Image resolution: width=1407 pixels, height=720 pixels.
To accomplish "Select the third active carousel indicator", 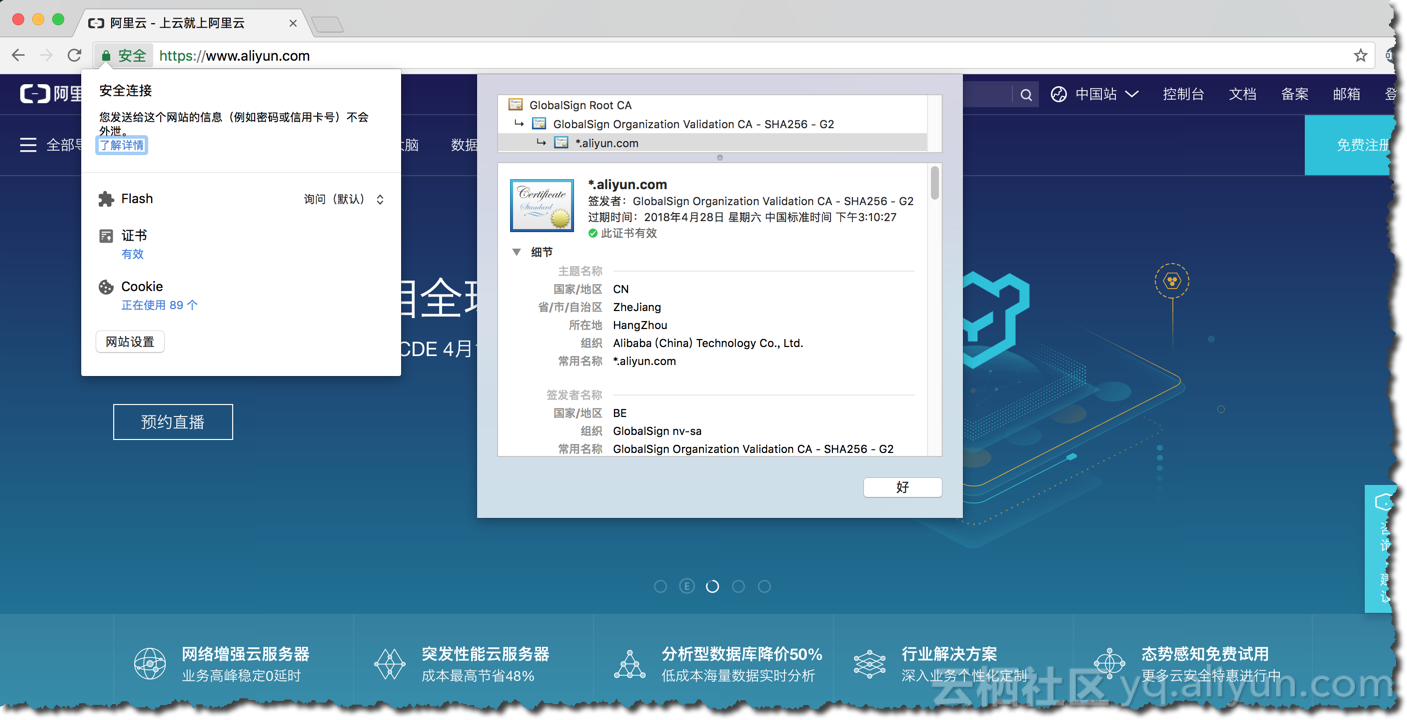I will coord(712,586).
